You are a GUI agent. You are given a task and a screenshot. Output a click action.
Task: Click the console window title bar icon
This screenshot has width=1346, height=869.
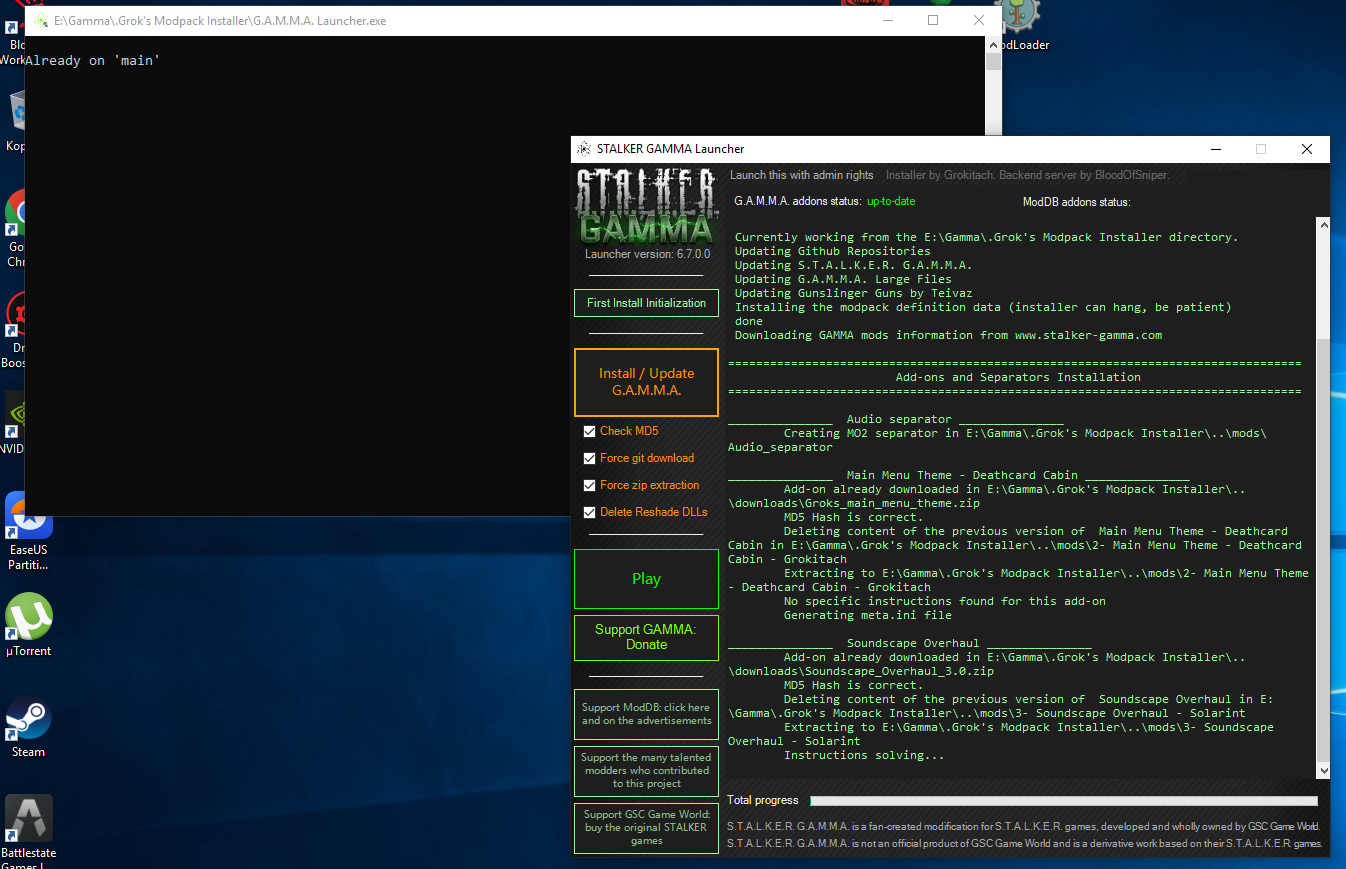pos(40,20)
